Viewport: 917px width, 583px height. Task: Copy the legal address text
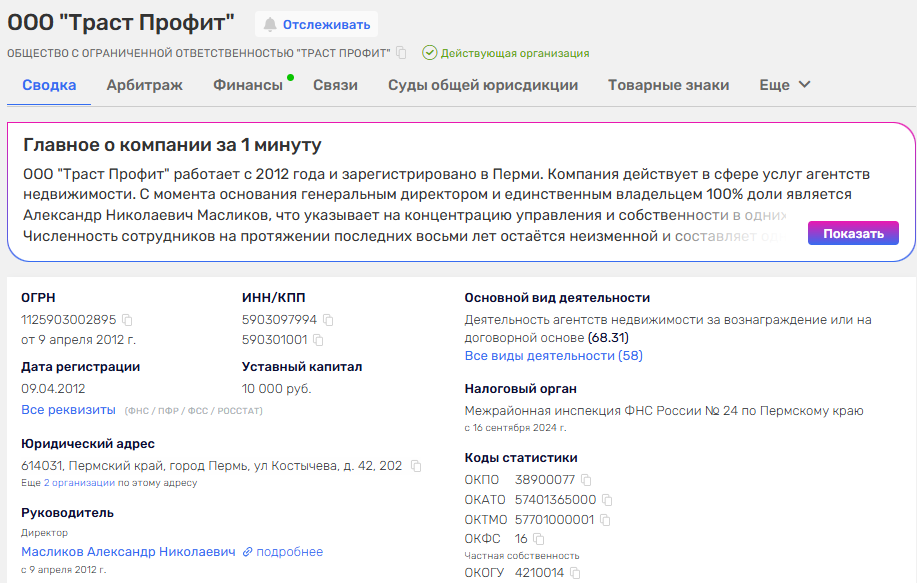[416, 466]
